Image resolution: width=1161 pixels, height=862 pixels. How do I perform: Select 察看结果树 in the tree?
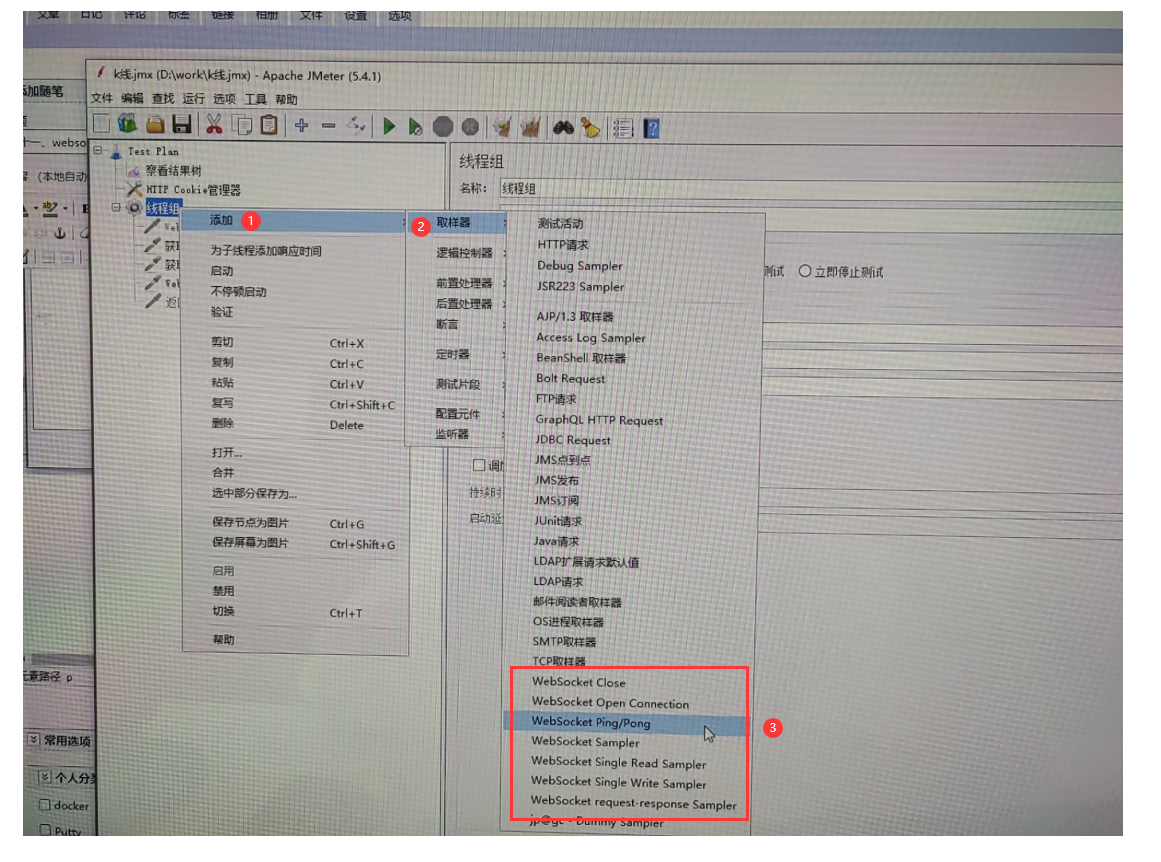173,171
